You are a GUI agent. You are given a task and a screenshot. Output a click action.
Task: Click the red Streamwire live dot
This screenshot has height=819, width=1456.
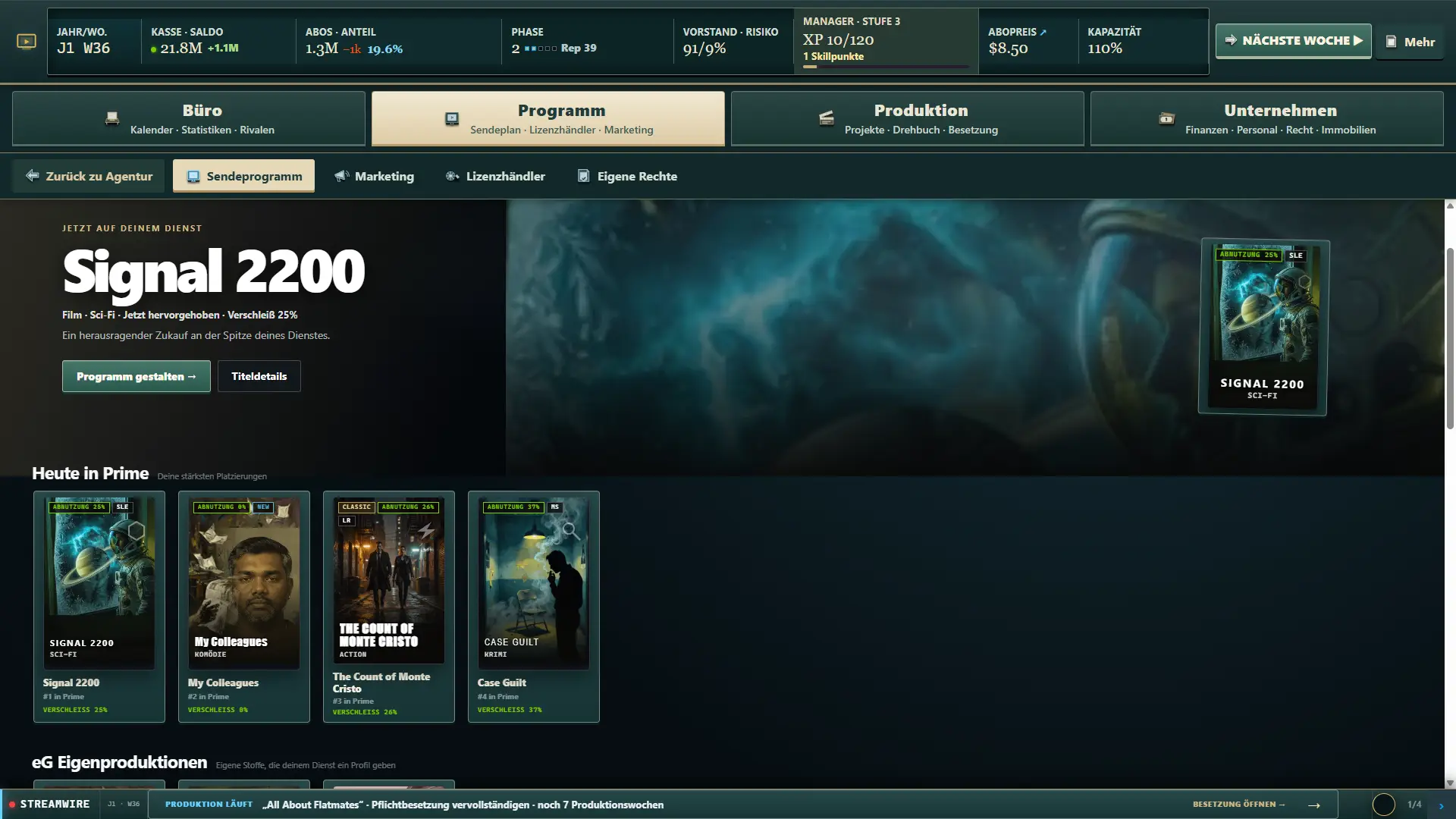click(12, 804)
